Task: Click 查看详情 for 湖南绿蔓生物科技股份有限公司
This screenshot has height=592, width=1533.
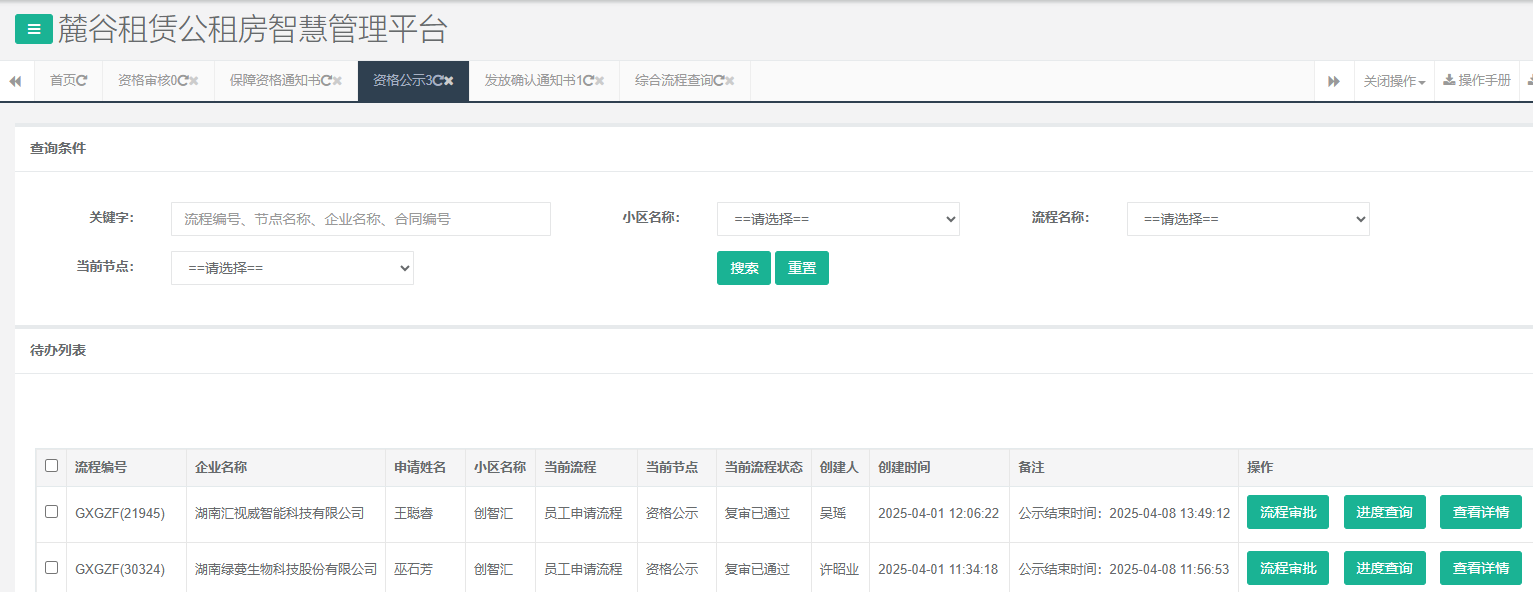Action: pos(1481,567)
